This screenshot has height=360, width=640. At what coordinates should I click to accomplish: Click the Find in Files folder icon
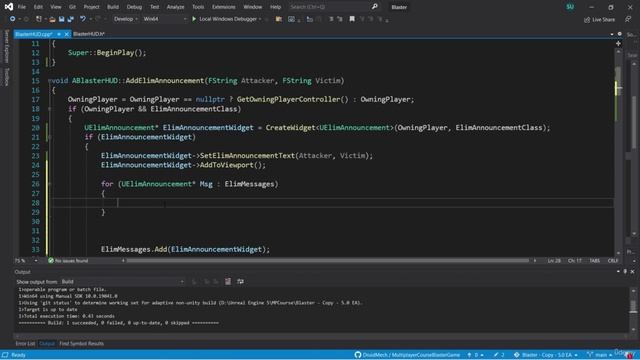[279, 19]
